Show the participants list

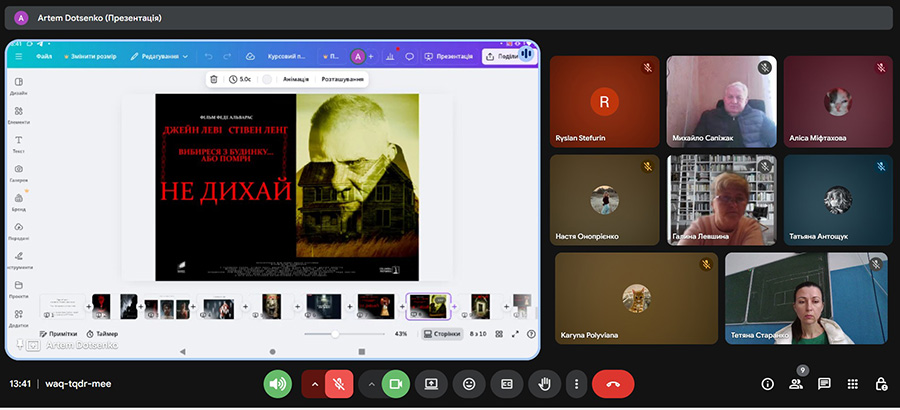[x=796, y=384]
